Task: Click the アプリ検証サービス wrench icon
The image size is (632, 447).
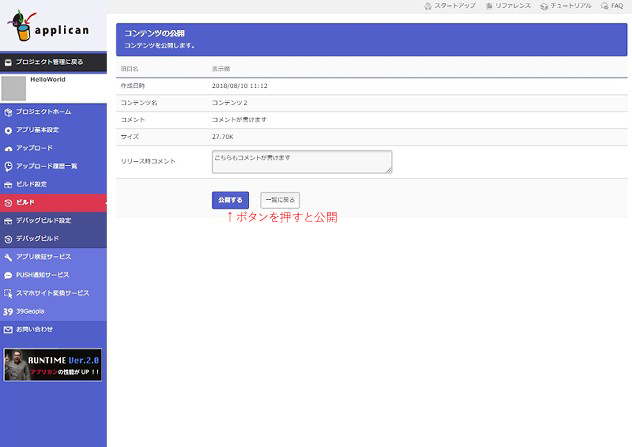Action: pos(8,257)
